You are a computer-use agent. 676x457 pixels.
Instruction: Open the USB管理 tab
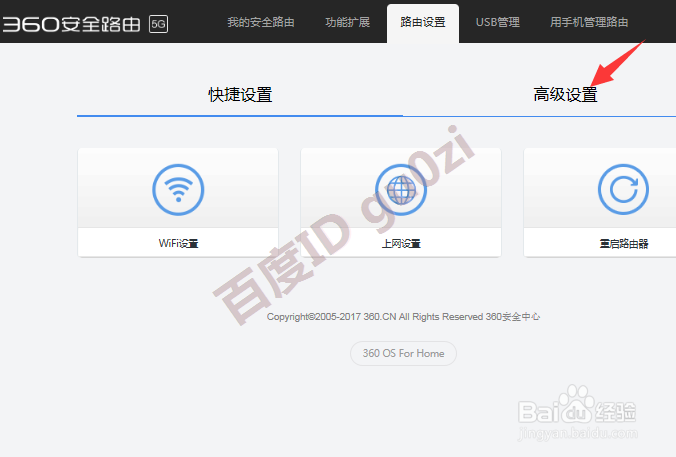tap(498, 22)
